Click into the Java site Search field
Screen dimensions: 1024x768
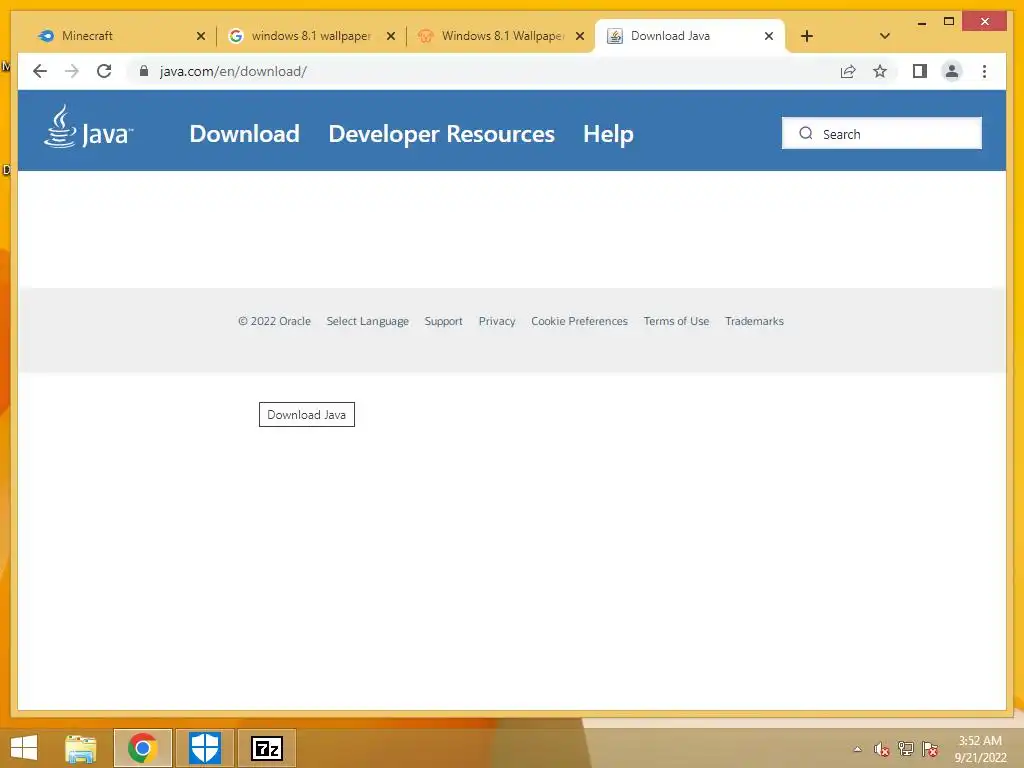tap(882, 133)
